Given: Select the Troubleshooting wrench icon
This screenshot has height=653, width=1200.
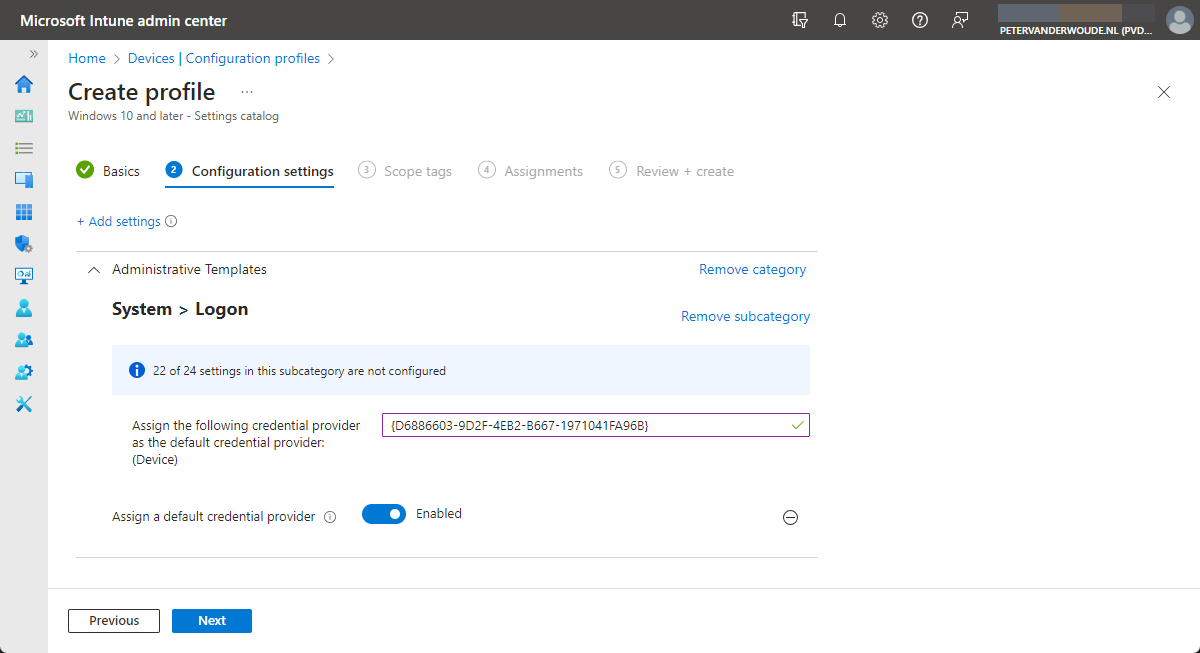Looking at the screenshot, I should click(23, 403).
